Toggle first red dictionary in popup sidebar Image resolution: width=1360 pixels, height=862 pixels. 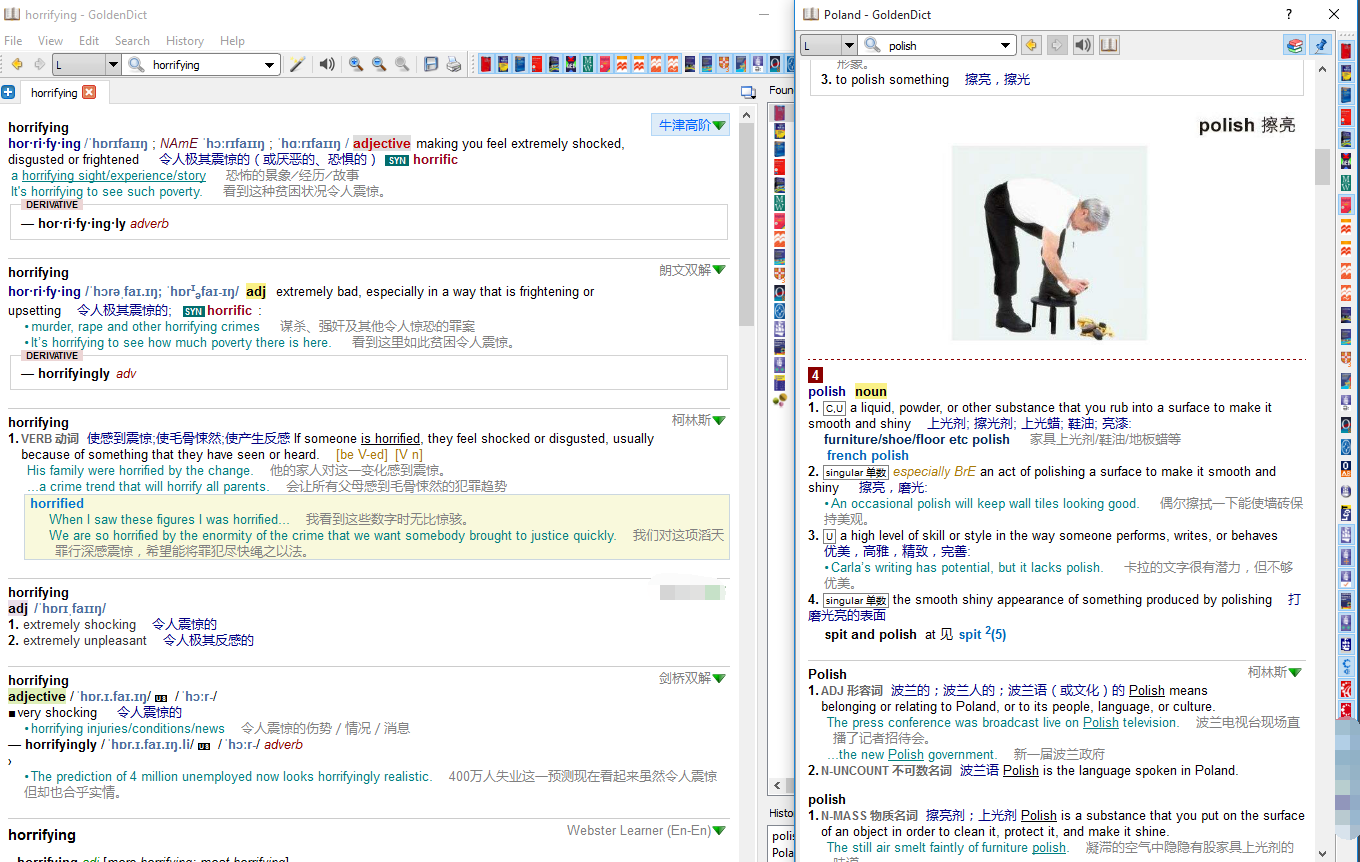[1346, 49]
